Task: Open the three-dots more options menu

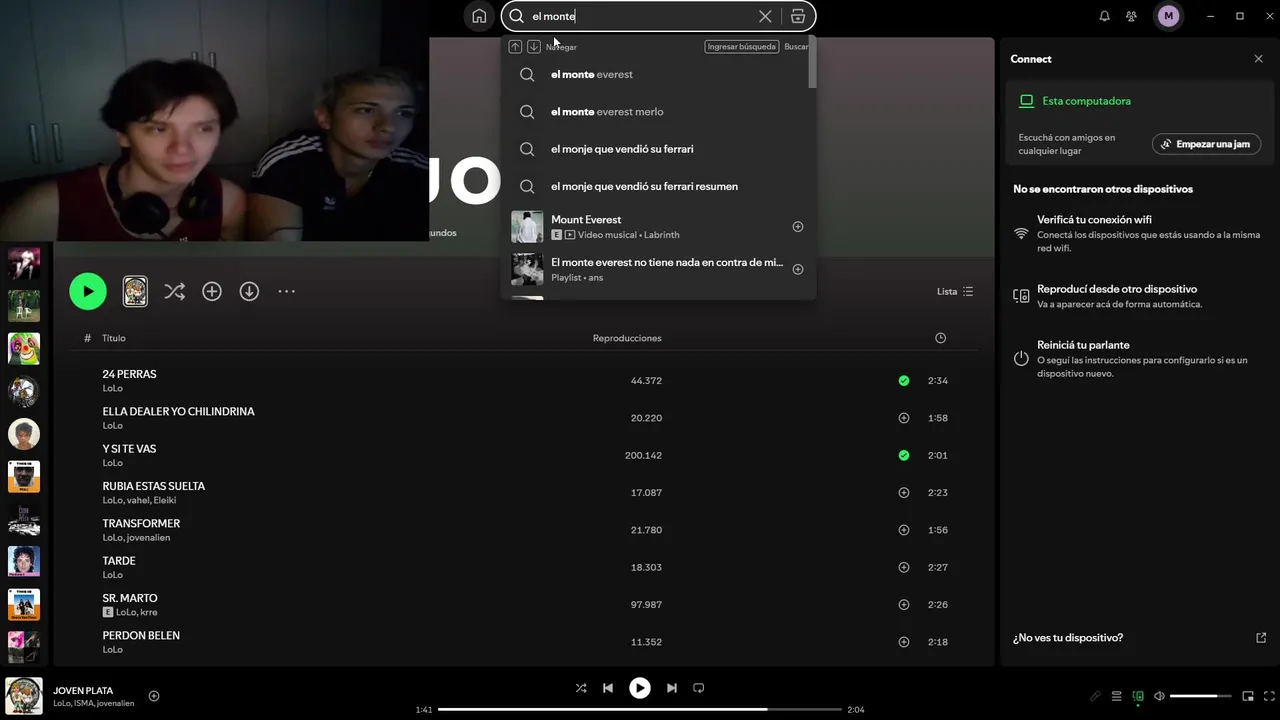Action: (286, 291)
